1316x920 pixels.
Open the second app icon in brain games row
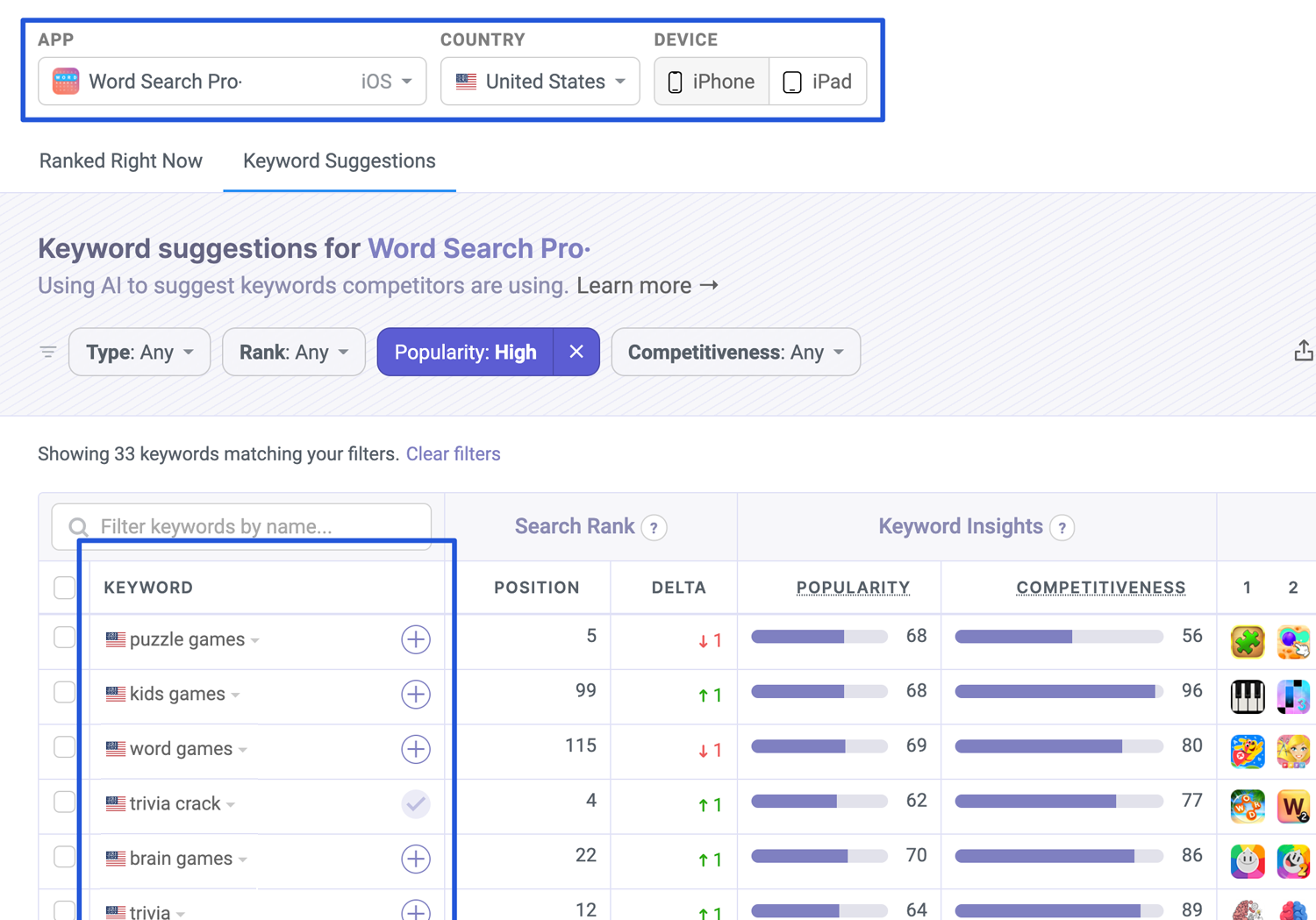coord(1294,861)
